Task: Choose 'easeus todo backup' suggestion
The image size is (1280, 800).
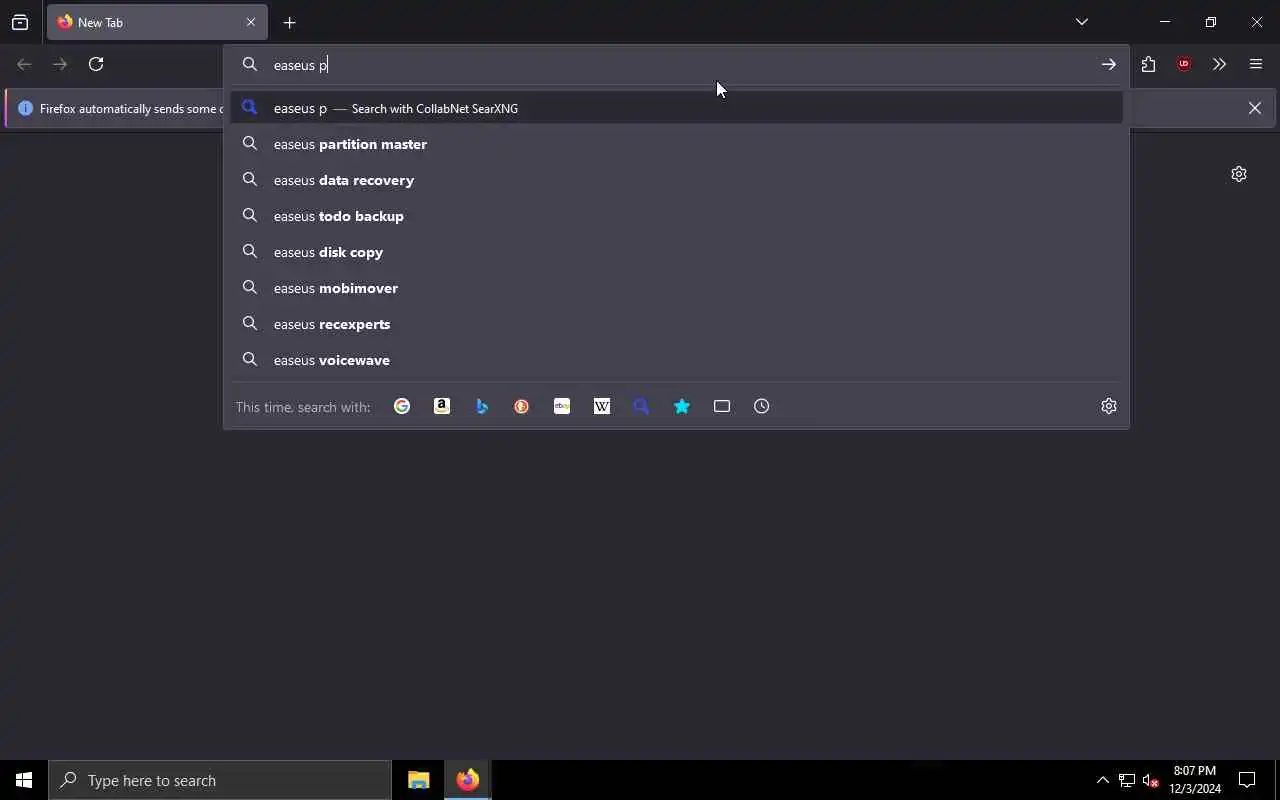Action: point(676,216)
